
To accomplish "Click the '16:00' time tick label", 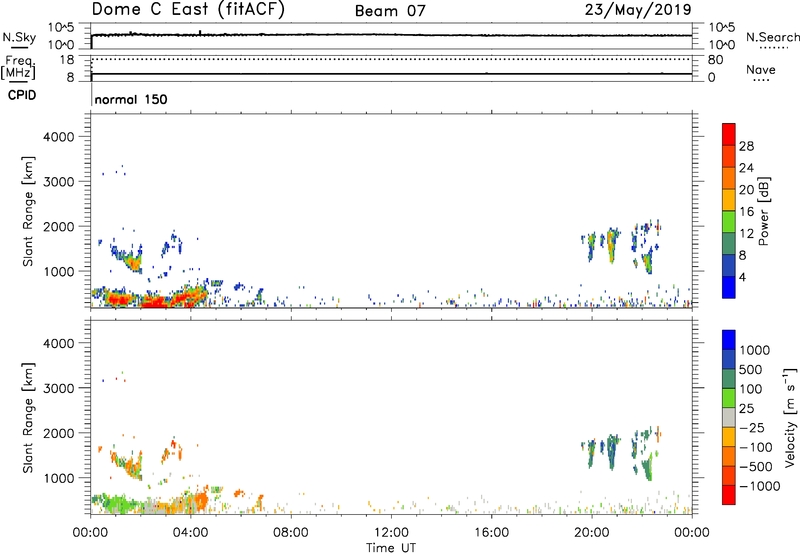I will [x=491, y=533].
